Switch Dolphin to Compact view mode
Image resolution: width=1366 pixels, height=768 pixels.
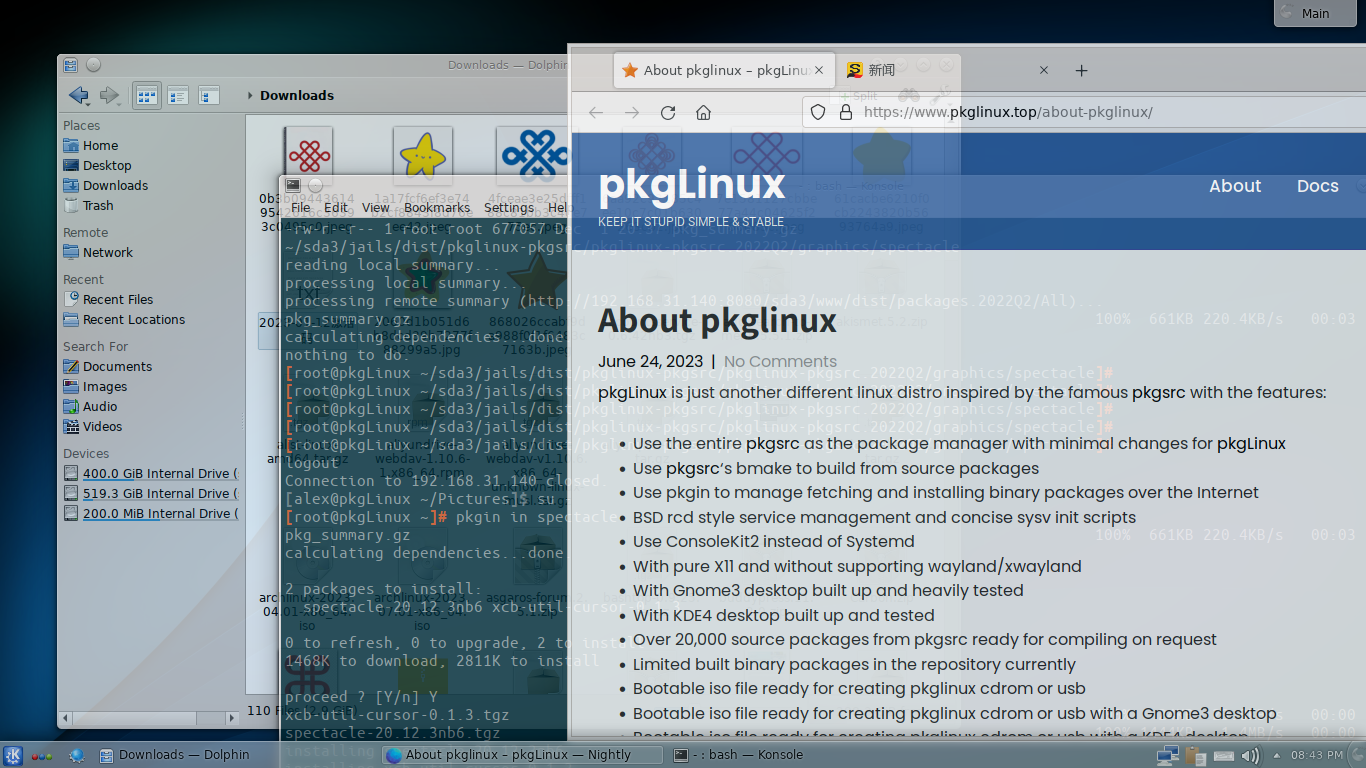(178, 96)
